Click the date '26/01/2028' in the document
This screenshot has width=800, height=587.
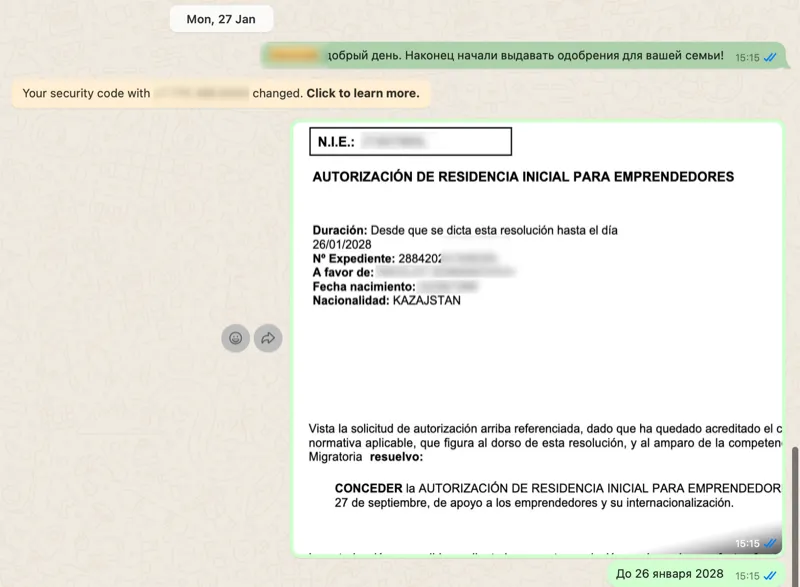(x=342, y=244)
